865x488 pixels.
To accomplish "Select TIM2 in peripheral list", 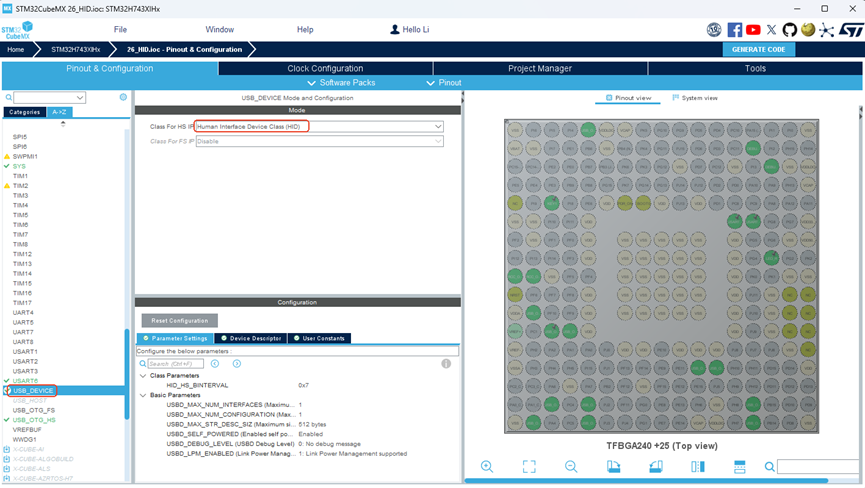I will [x=20, y=186].
